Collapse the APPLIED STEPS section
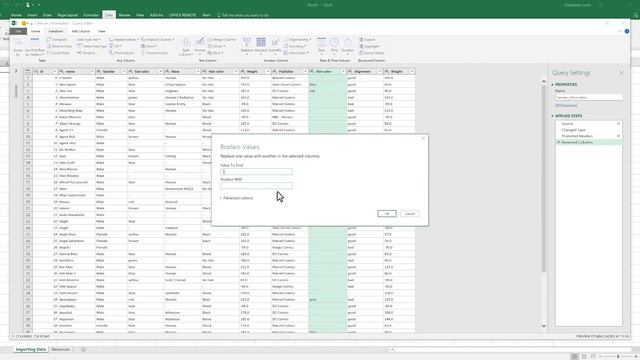This screenshot has width=640, height=360. click(553, 116)
